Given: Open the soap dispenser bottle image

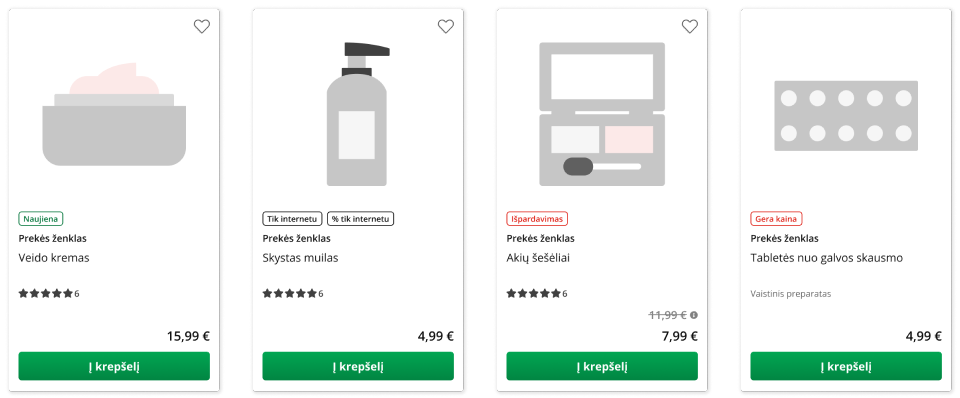Looking at the screenshot, I should click(358, 114).
